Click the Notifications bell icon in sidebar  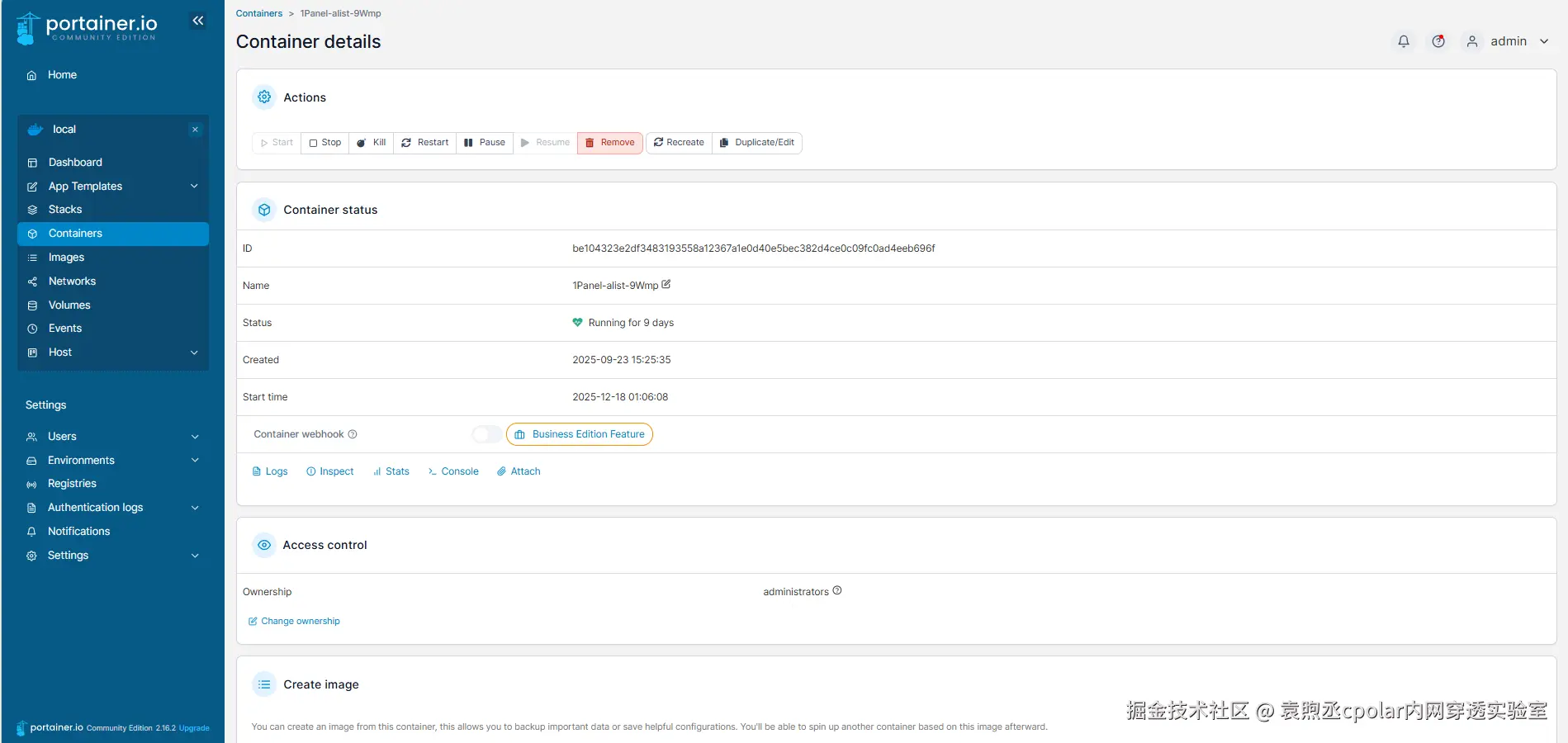31,532
